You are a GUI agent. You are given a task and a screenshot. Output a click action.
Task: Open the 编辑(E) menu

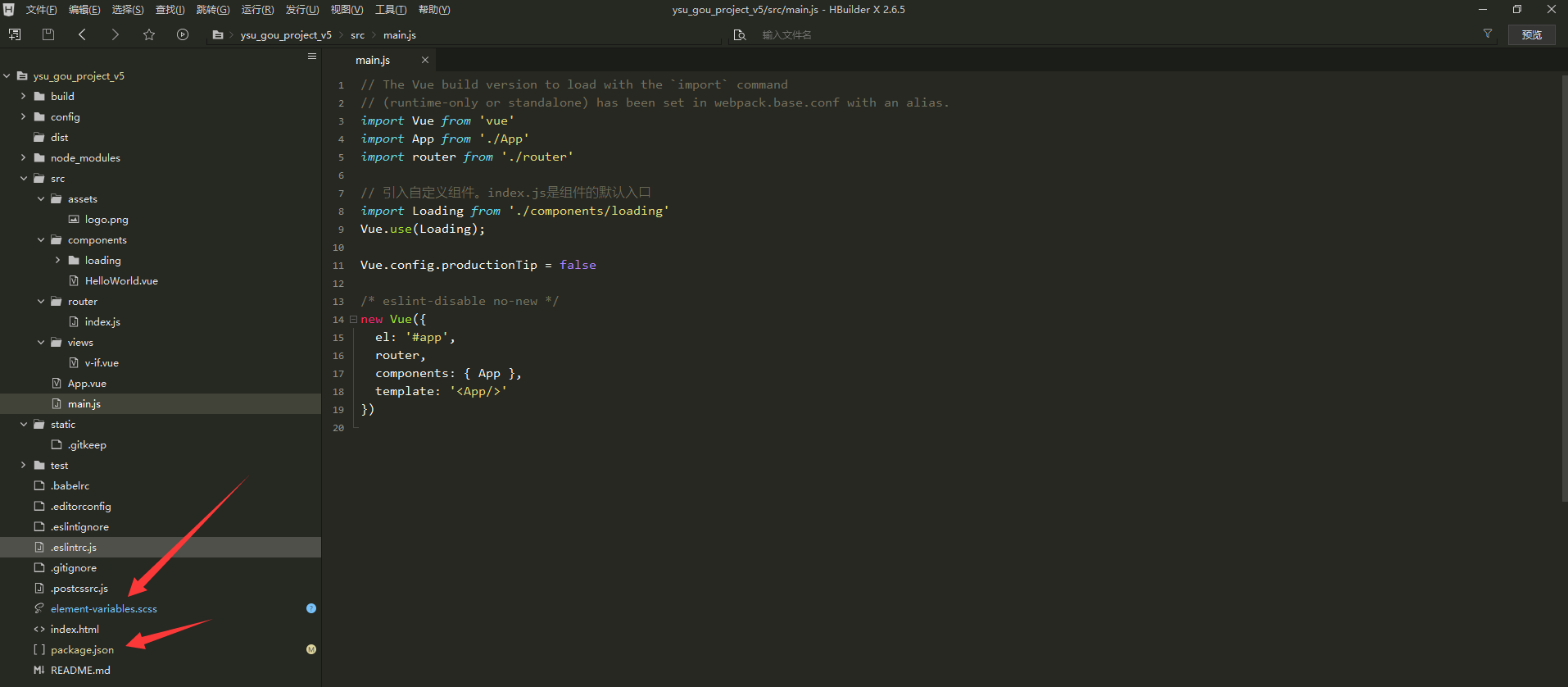(84, 10)
